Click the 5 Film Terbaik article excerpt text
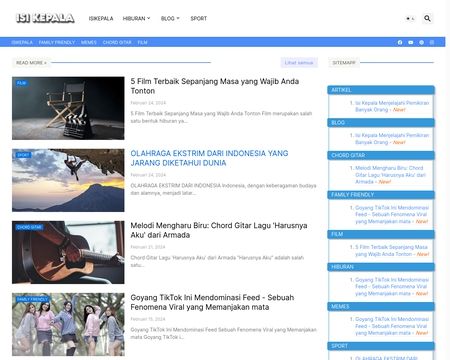This screenshot has width=450, height=360. (x=221, y=117)
